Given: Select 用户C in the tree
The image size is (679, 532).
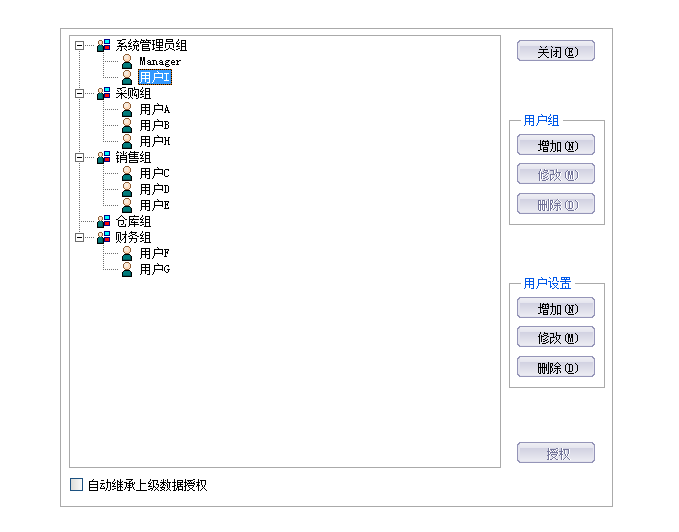Looking at the screenshot, I should pos(154,174).
